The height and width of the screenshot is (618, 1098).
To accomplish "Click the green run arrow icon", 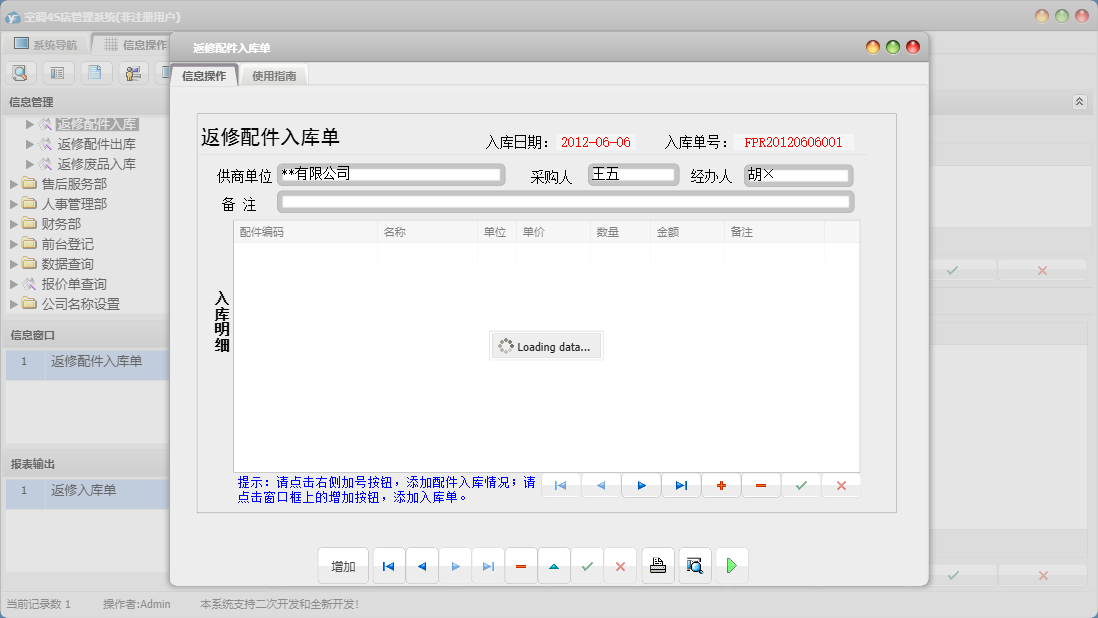I will pos(731,565).
